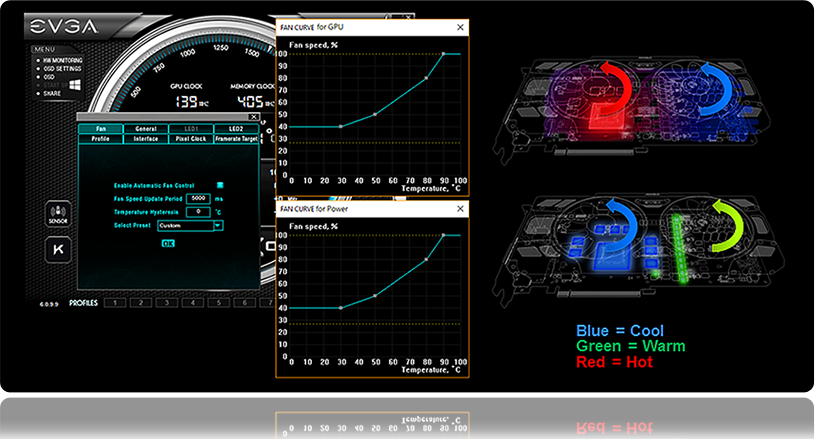815x448 pixels.
Task: Click the K boost icon button
Action: pos(58,249)
